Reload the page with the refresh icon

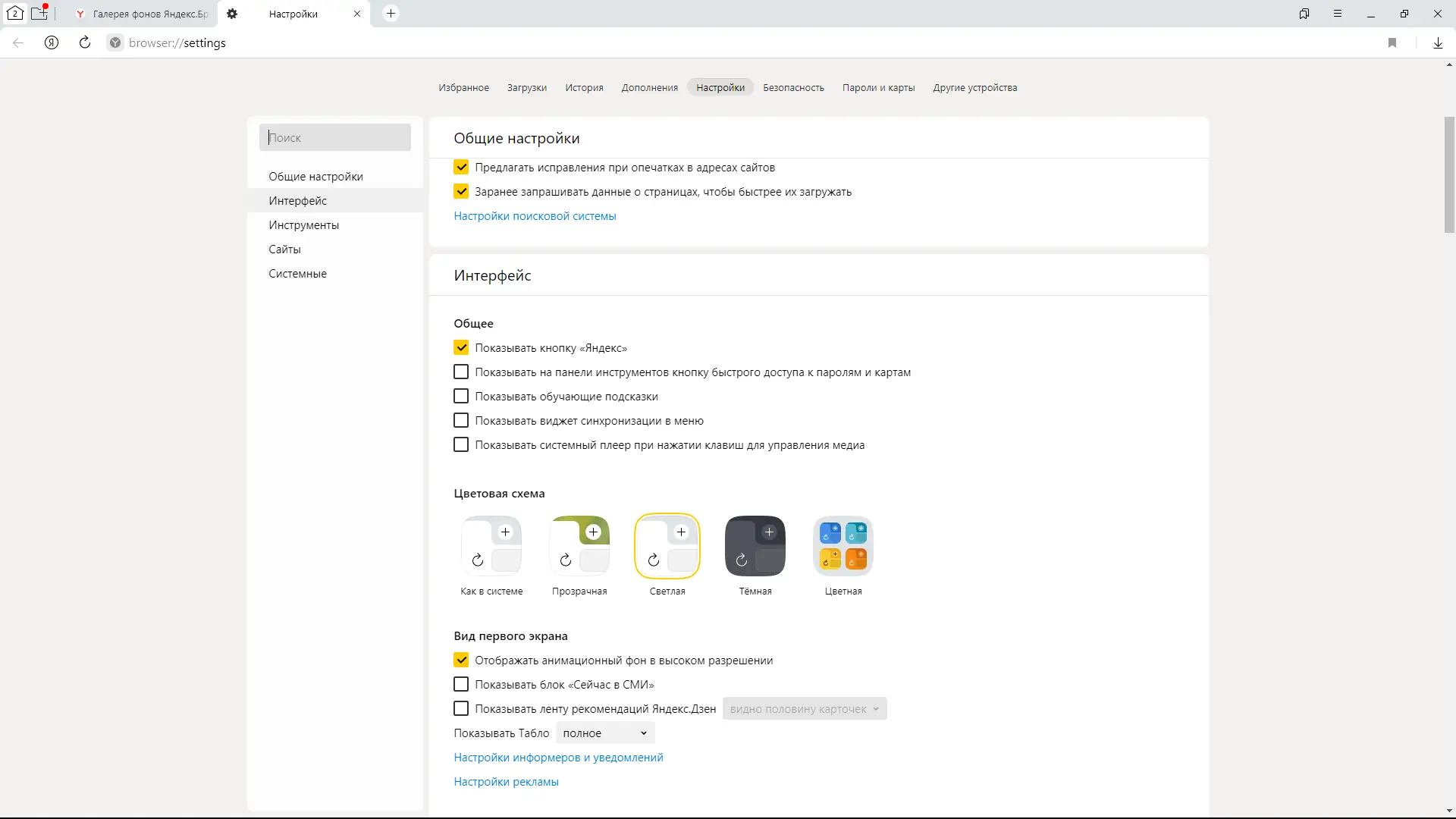[85, 43]
